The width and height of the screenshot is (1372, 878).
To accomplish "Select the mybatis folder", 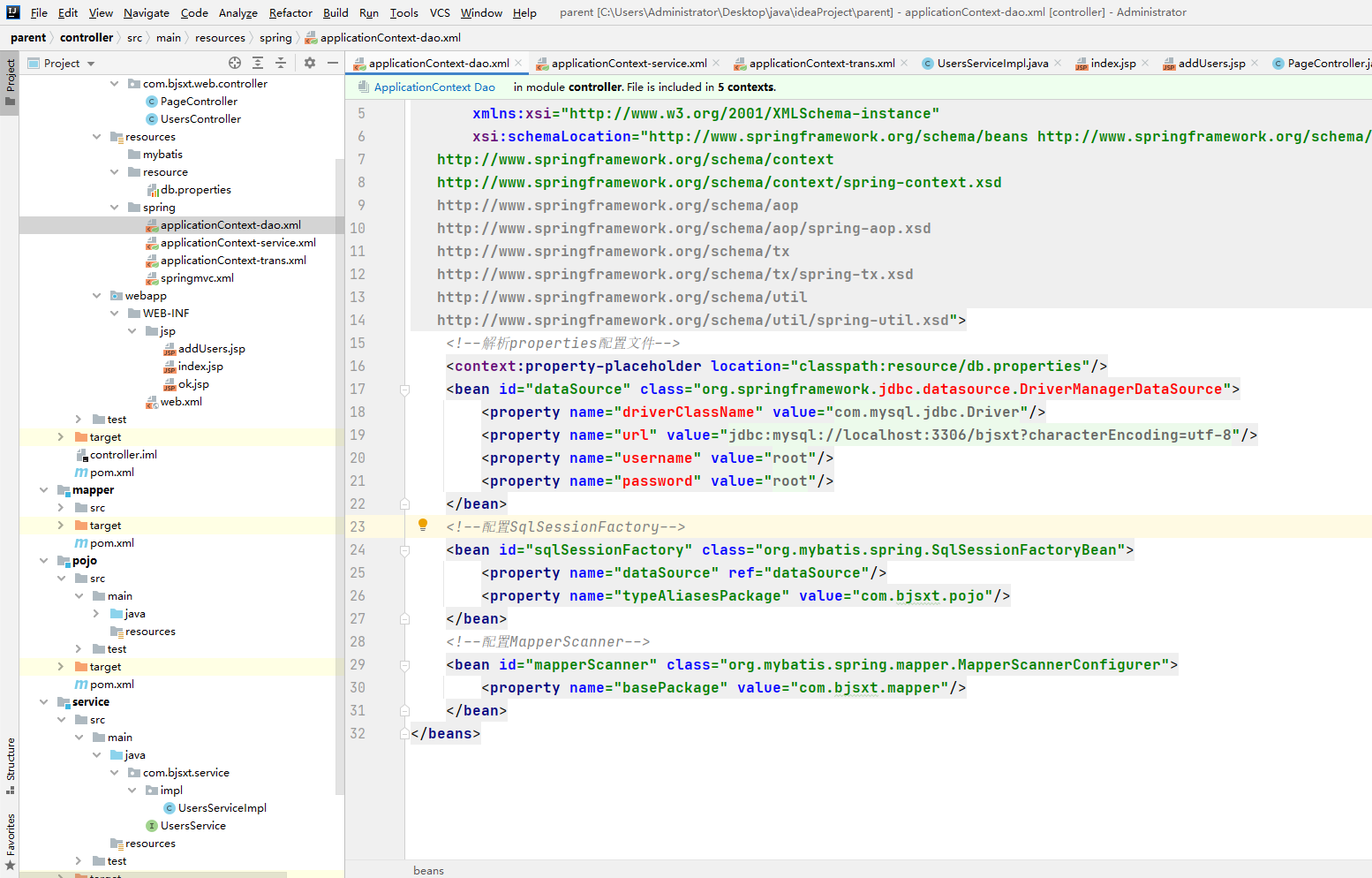I will (162, 155).
